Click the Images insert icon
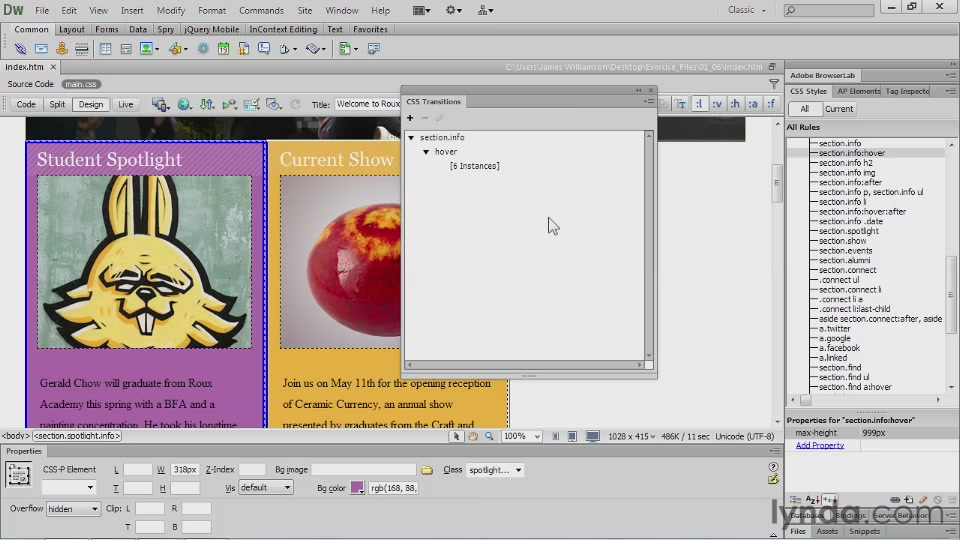 (x=149, y=48)
